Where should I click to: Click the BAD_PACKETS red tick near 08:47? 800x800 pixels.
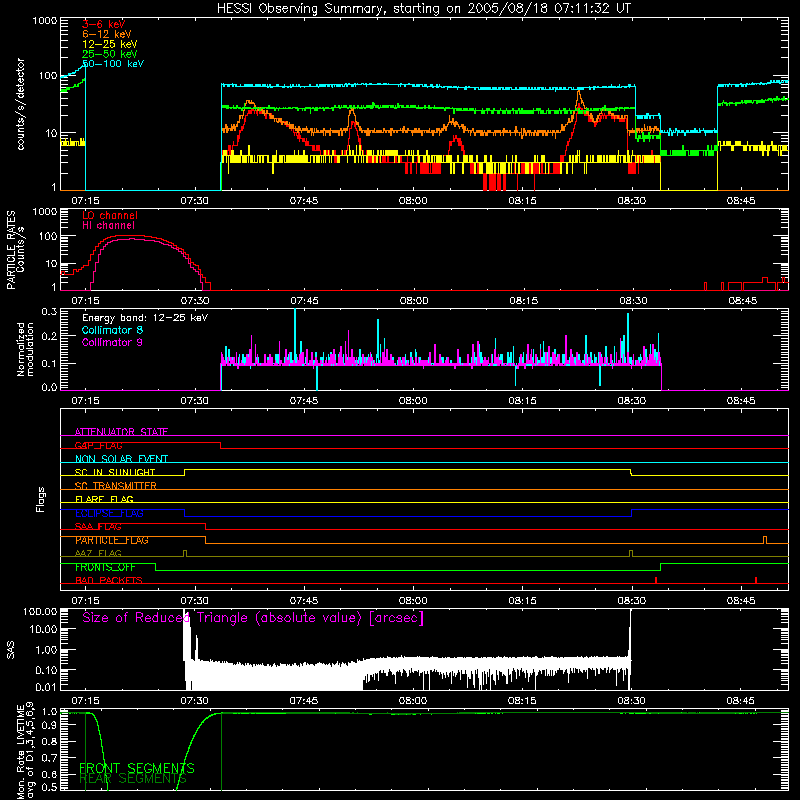(756, 580)
